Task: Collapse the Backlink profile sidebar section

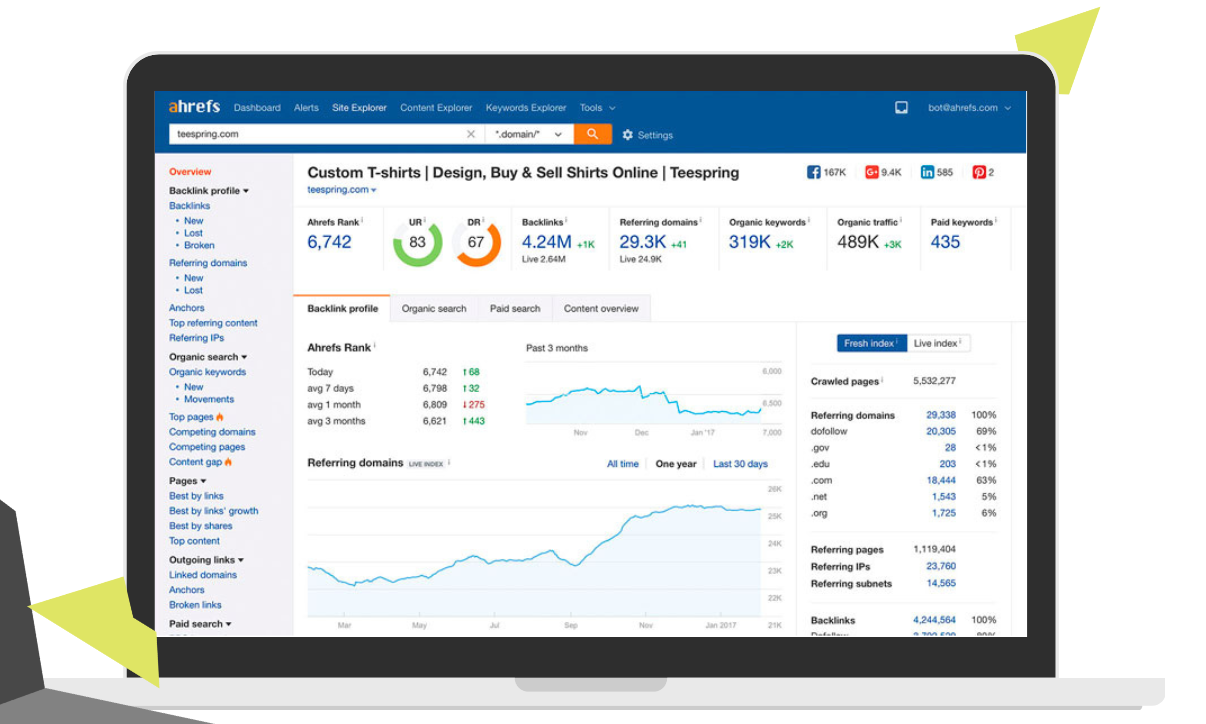Action: click(x=209, y=190)
